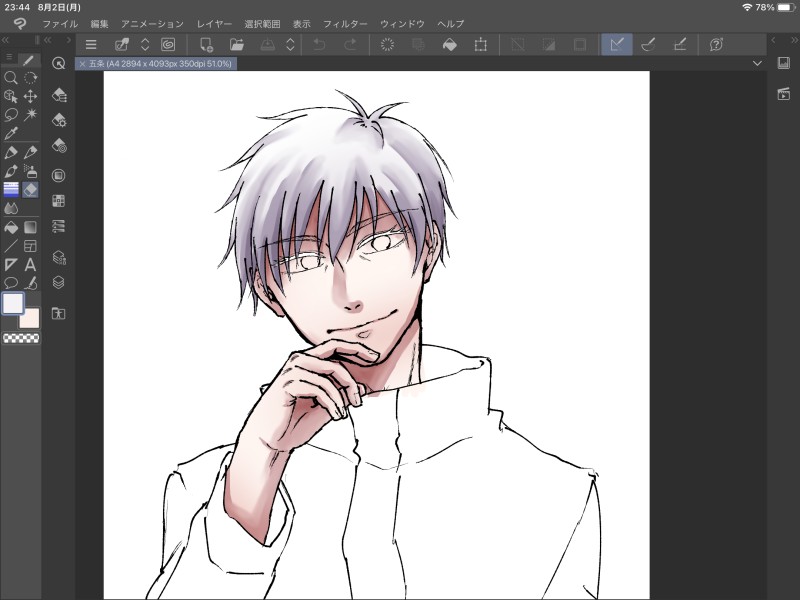Select the Rotate canvas tool
This screenshot has height=600, width=800.
(31, 78)
